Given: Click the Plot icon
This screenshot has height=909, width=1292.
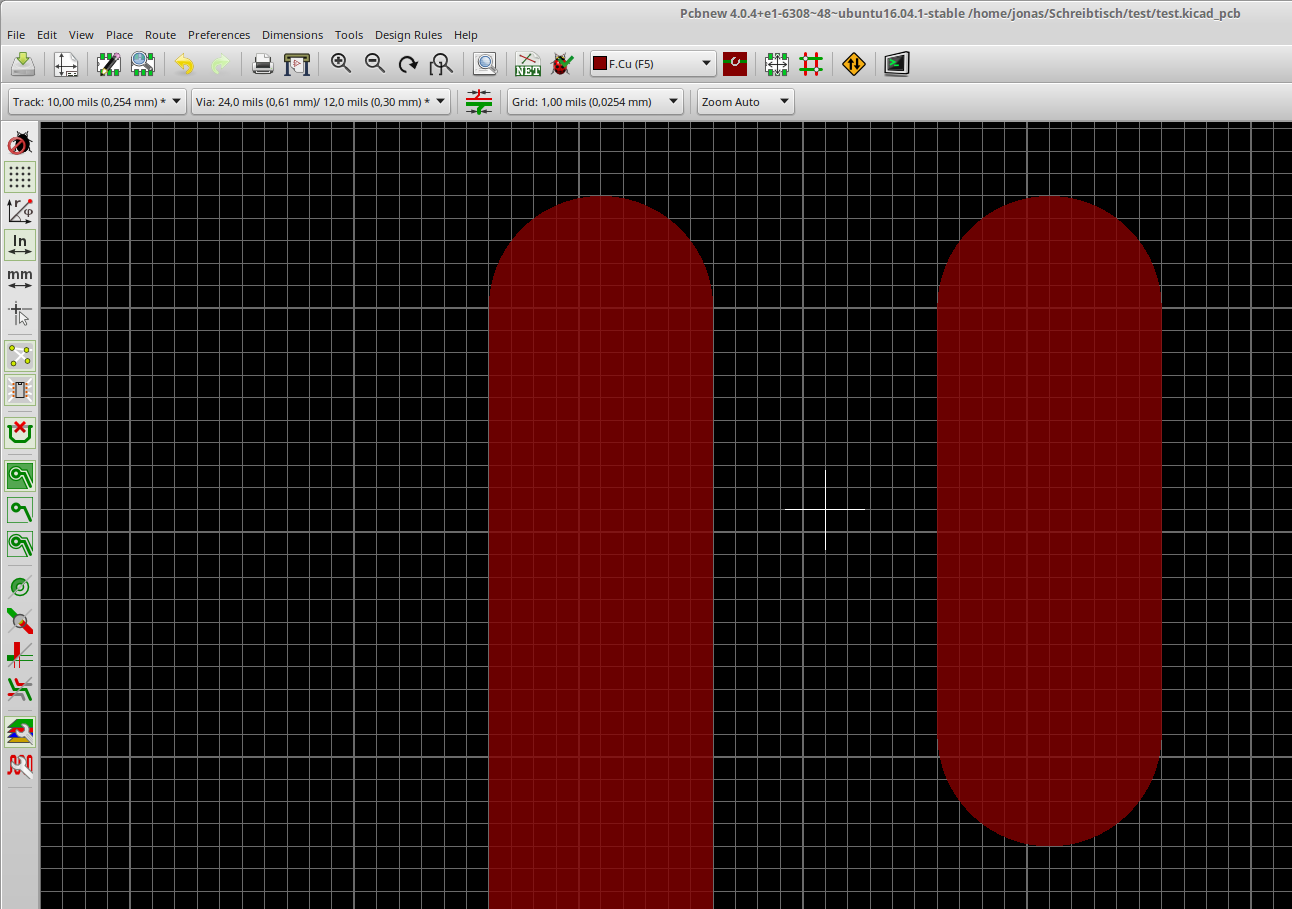Looking at the screenshot, I should tap(297, 65).
